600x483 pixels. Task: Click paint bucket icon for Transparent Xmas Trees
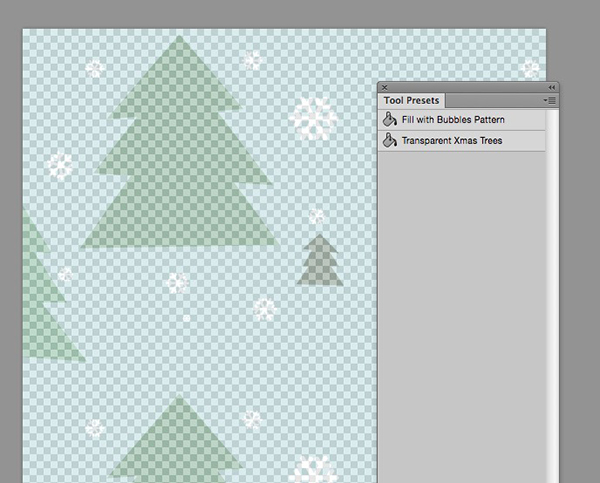pyautogui.click(x=390, y=140)
